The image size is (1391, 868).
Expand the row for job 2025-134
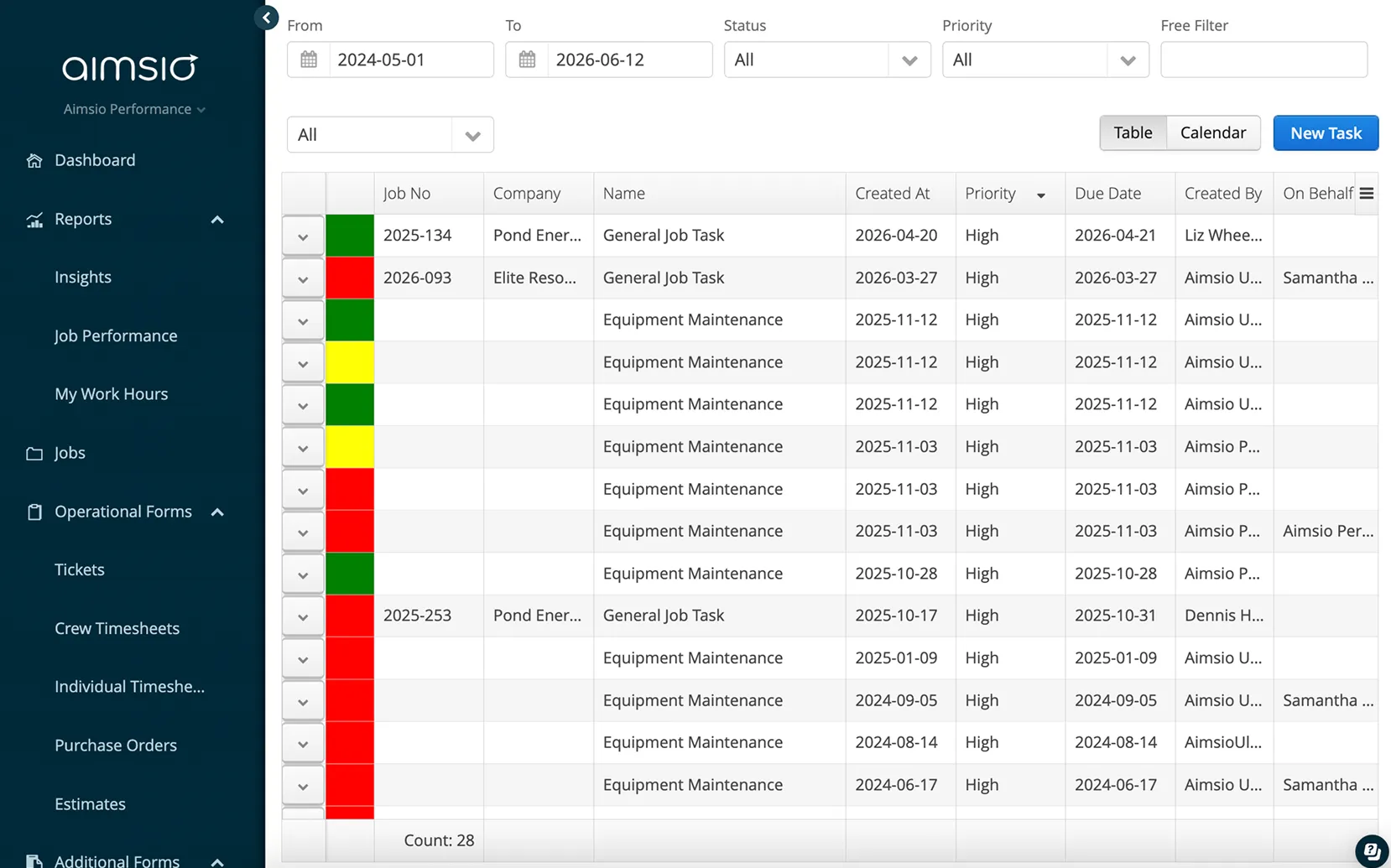(x=303, y=236)
